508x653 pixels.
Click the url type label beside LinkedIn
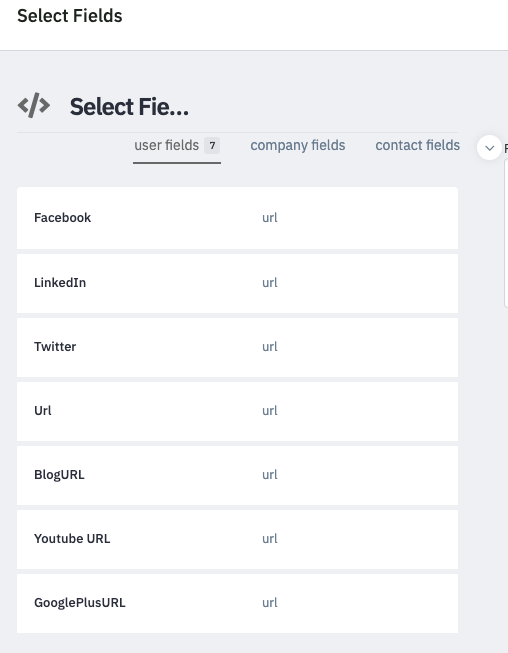tap(270, 283)
